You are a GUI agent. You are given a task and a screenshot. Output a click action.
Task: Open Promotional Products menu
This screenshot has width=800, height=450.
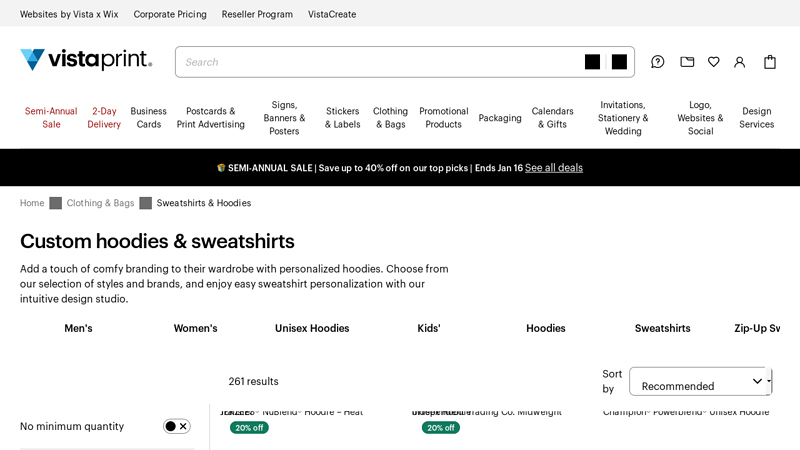443,118
